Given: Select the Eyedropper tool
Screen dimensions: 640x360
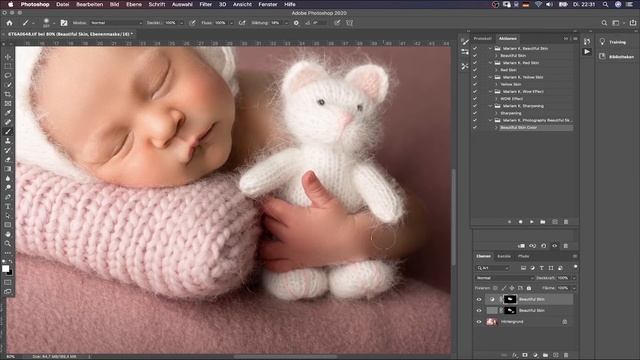Looking at the screenshot, I should tap(8, 113).
